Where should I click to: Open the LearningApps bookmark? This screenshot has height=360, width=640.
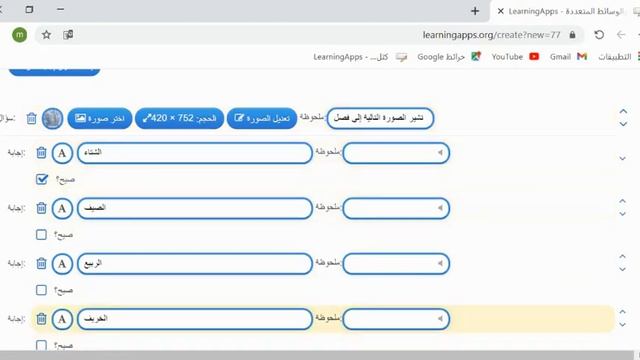pos(360,57)
